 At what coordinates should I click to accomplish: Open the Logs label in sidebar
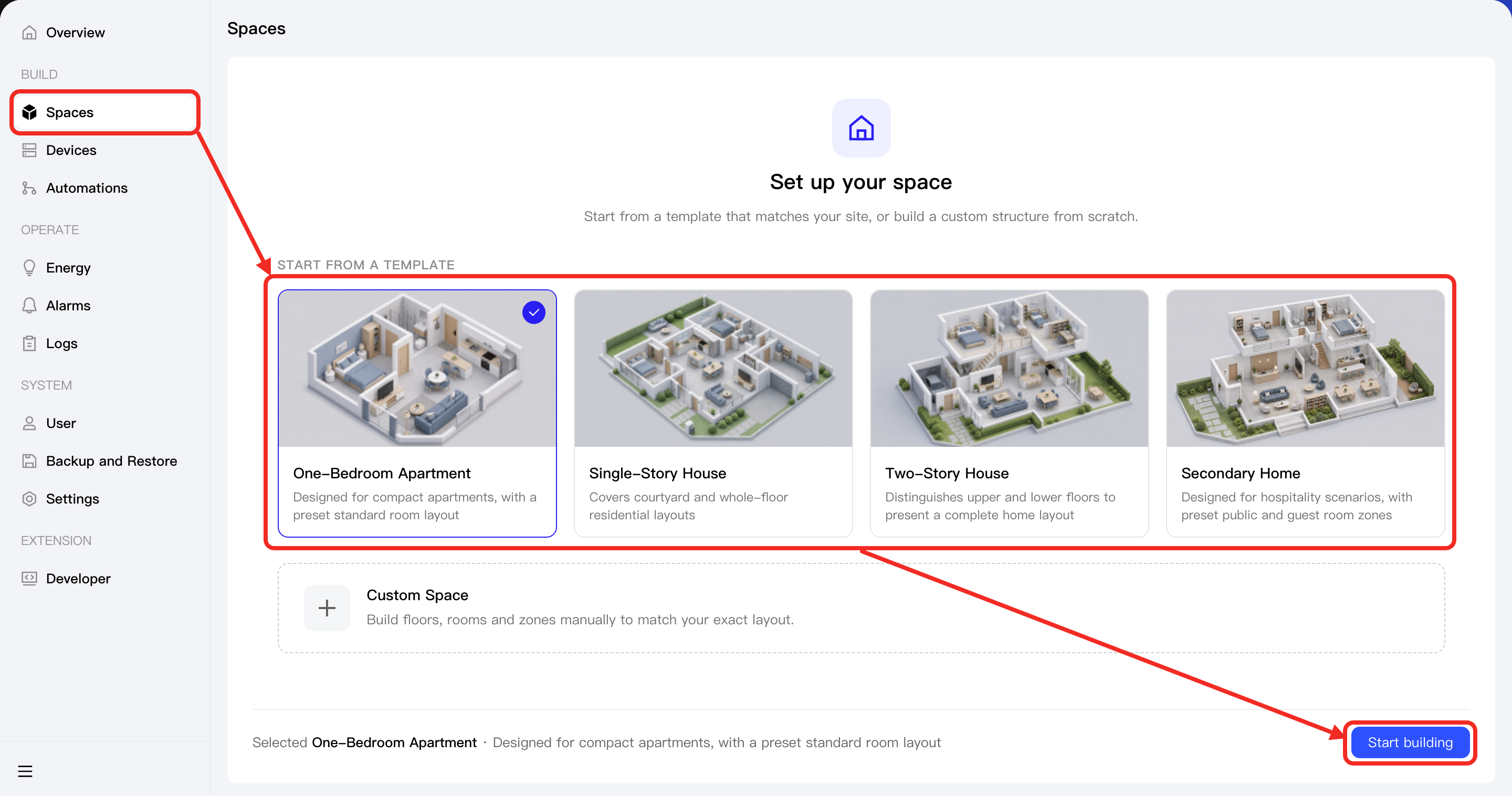[x=61, y=343]
